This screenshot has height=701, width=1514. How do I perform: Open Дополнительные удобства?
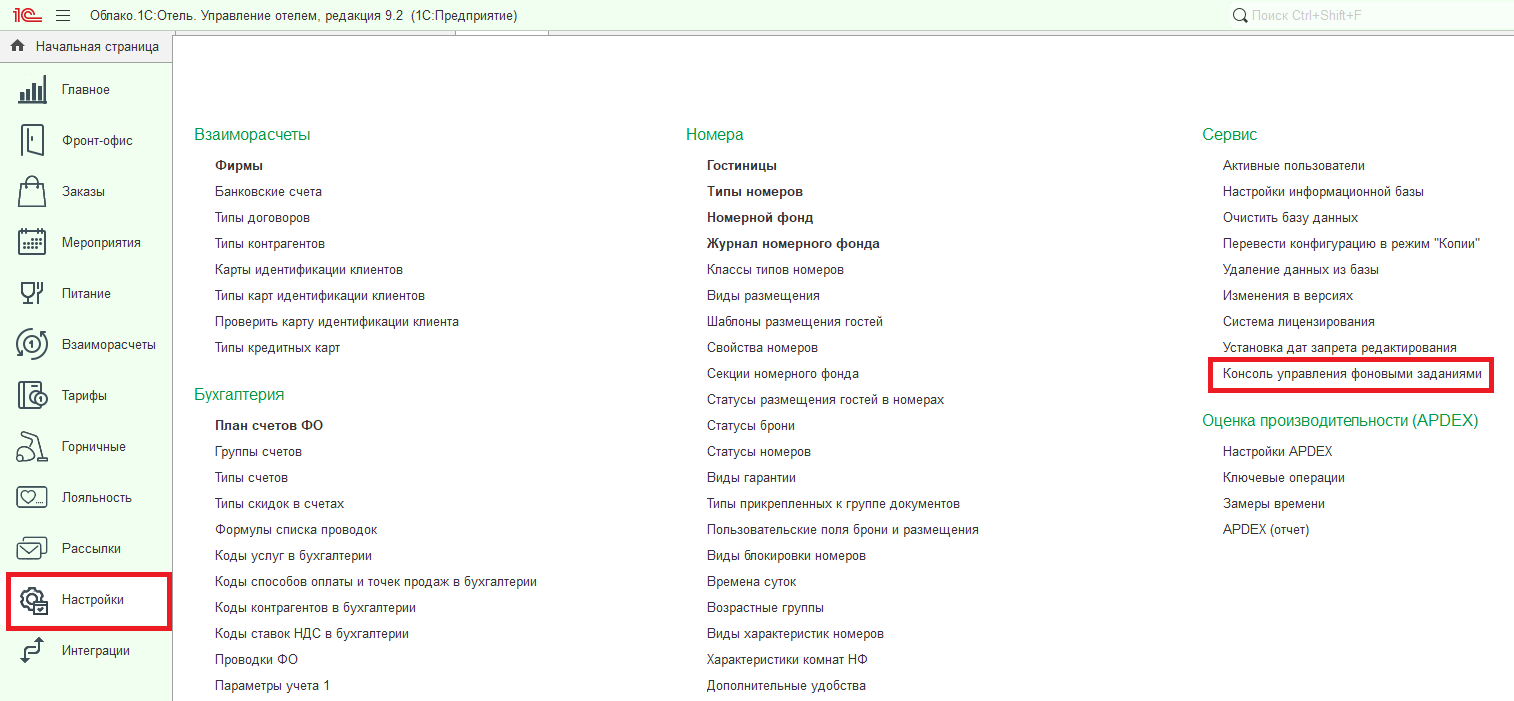point(786,685)
